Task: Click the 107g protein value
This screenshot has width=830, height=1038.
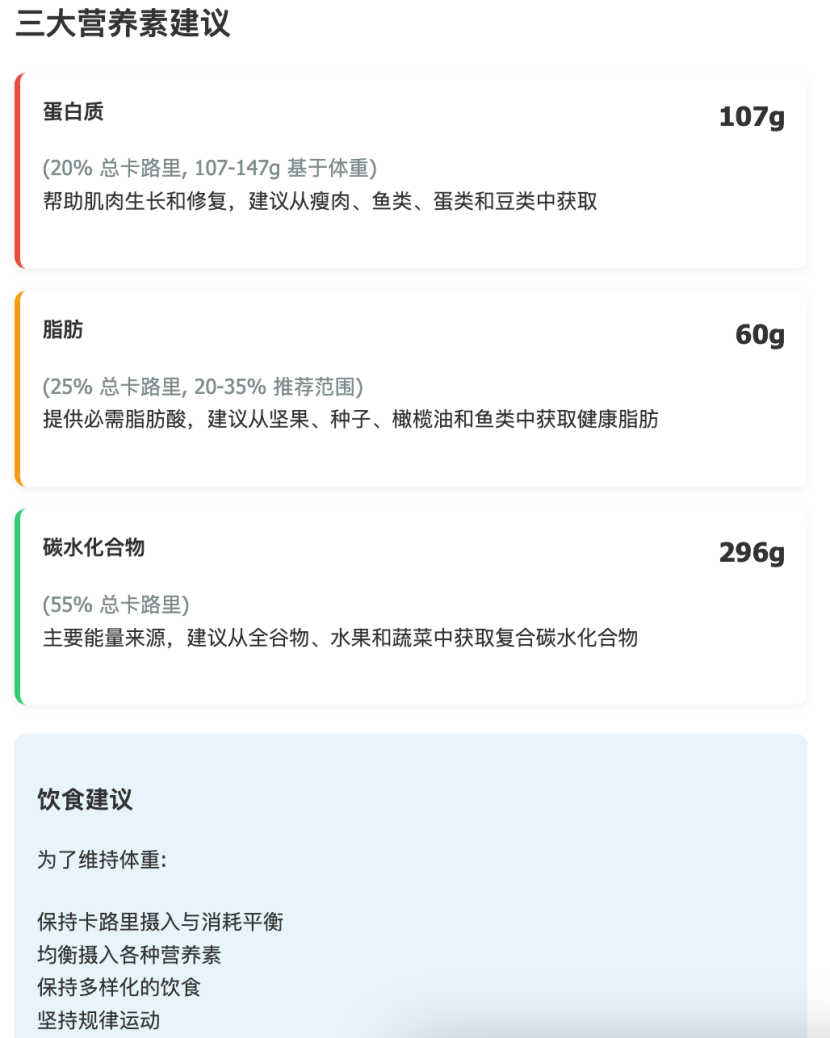Action: pyautogui.click(x=752, y=117)
